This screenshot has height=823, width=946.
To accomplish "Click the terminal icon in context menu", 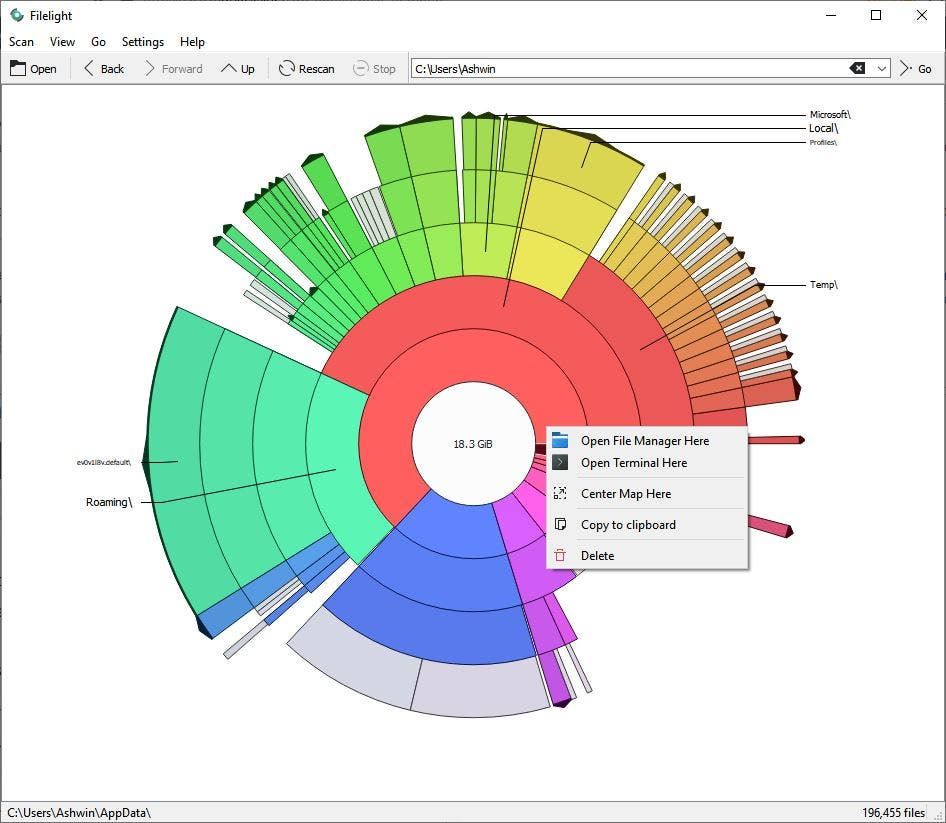I will 560,463.
